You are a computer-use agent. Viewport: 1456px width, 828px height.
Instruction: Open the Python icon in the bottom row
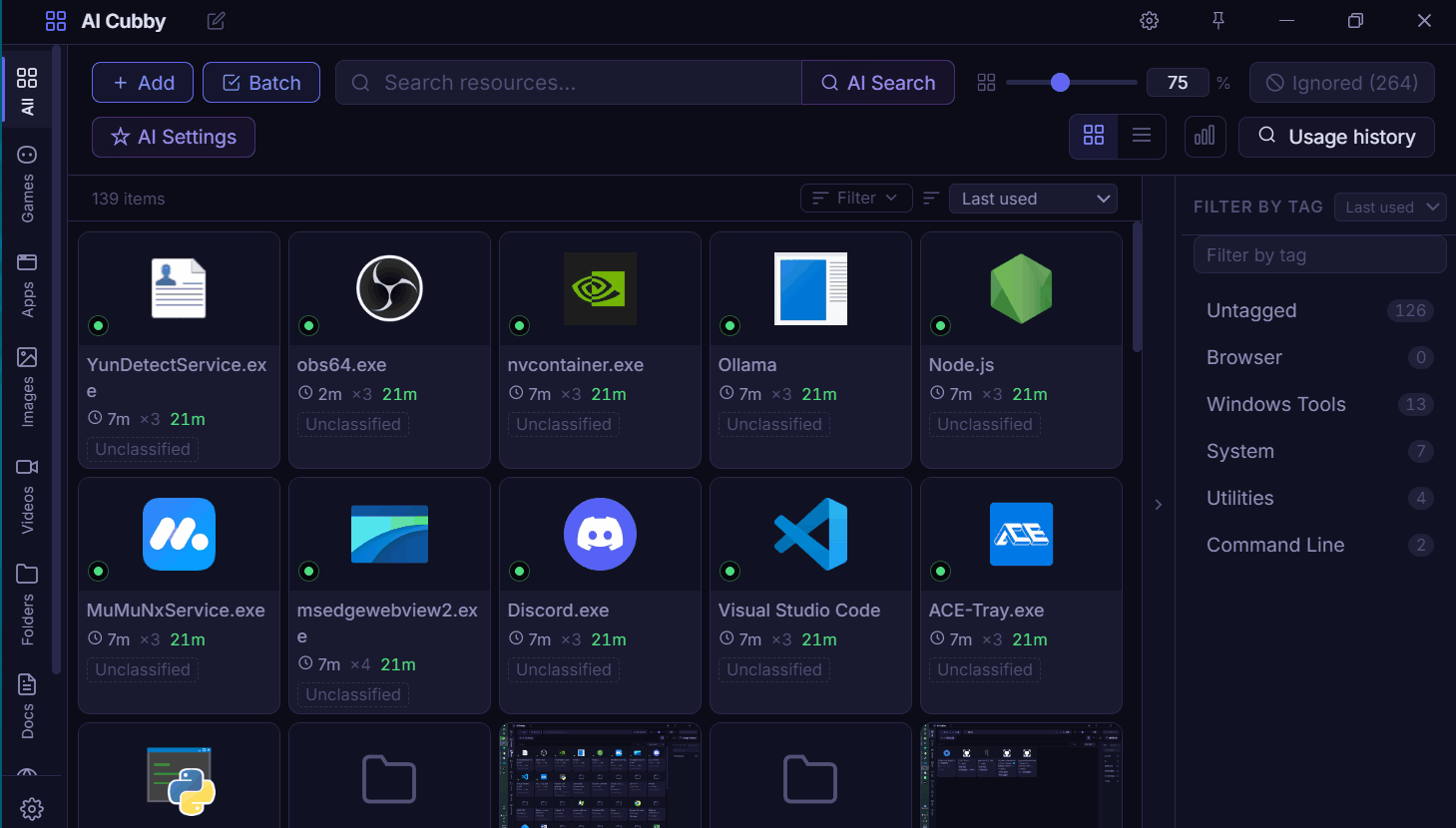pos(181,781)
